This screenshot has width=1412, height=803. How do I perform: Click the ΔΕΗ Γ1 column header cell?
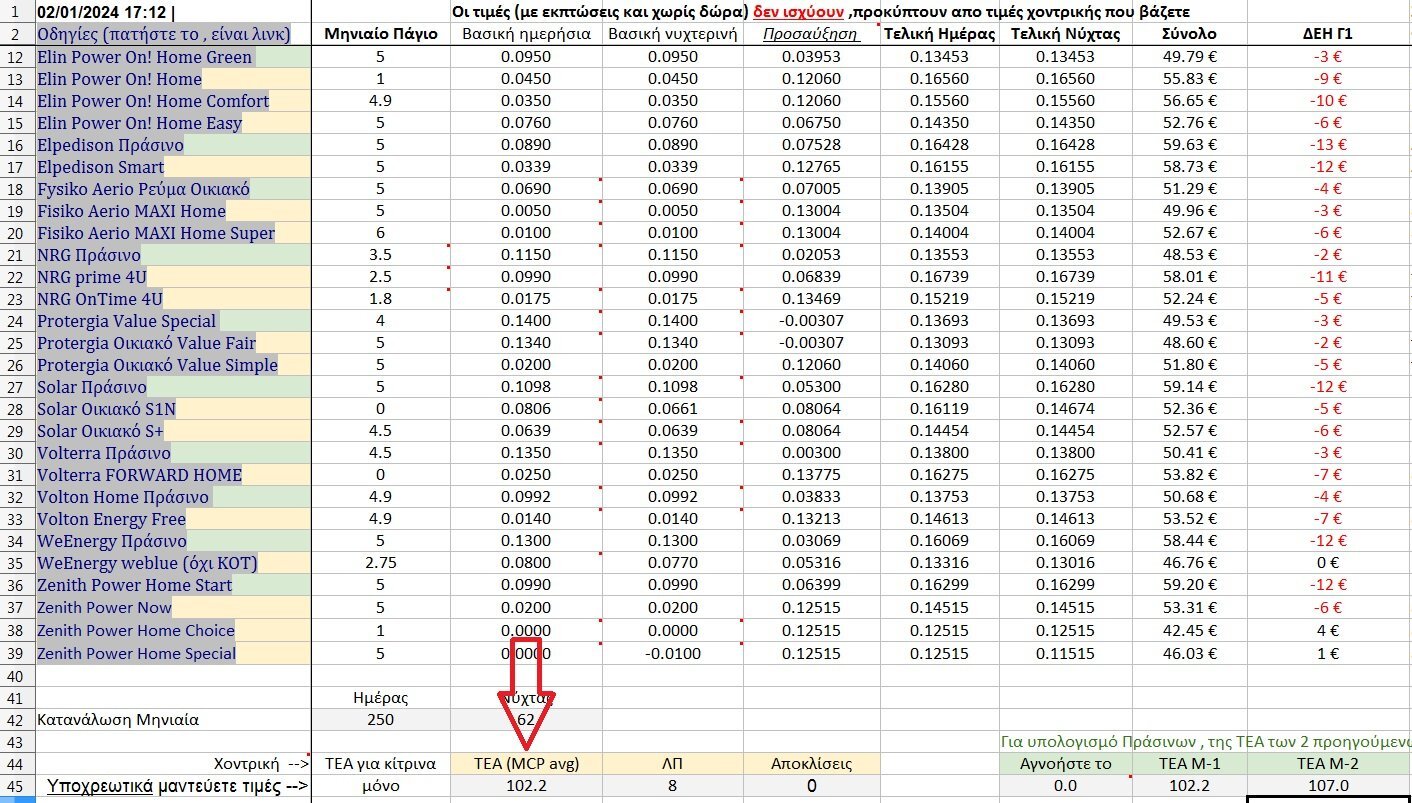pos(1329,34)
